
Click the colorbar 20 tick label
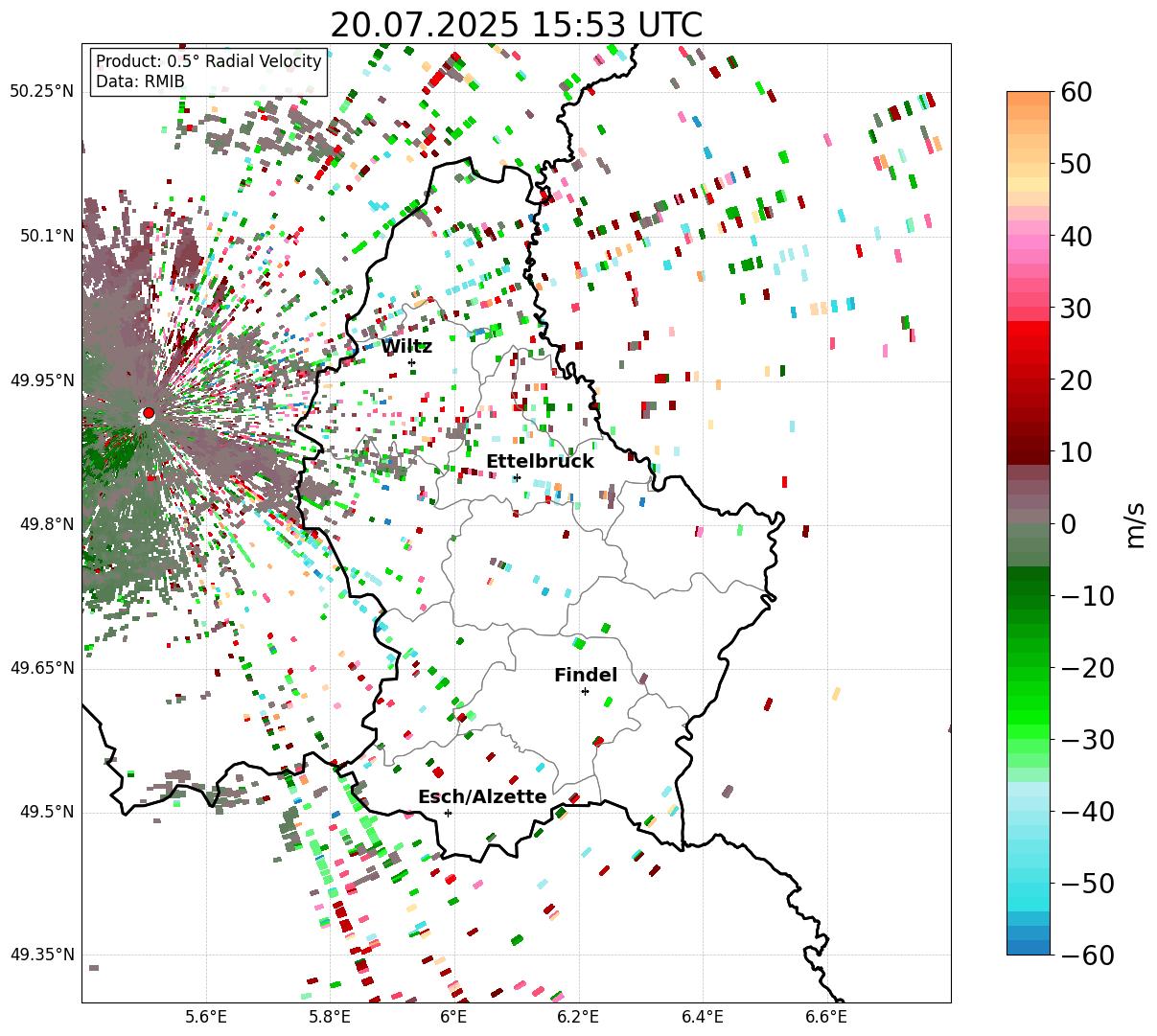pyautogui.click(x=1075, y=380)
